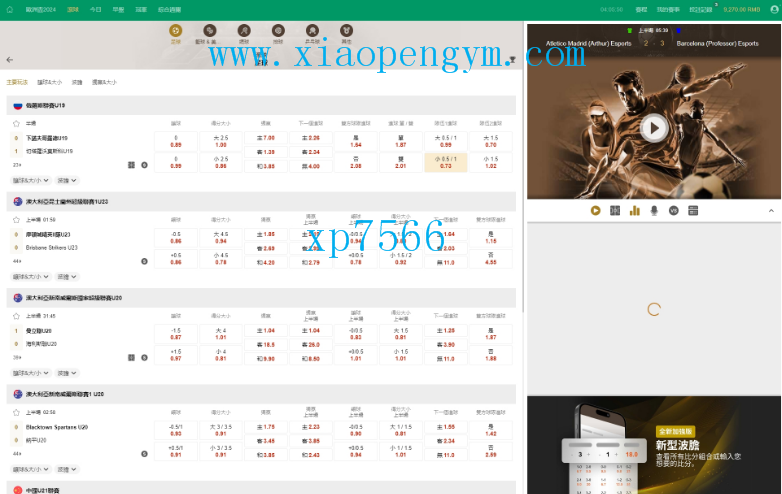
Task: Expand 讓球&大小 dropdown under Russian U19 match
Action: 31,180
